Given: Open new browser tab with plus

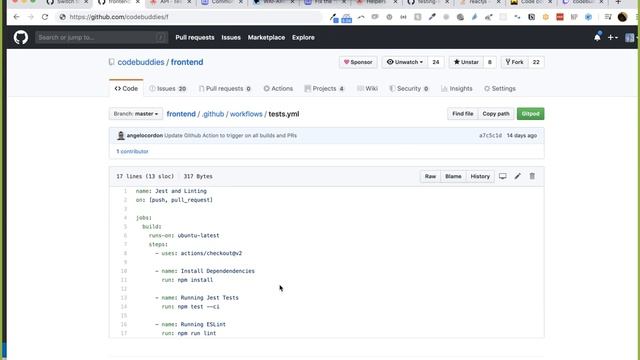Looking at the screenshot, I should 618,2.
